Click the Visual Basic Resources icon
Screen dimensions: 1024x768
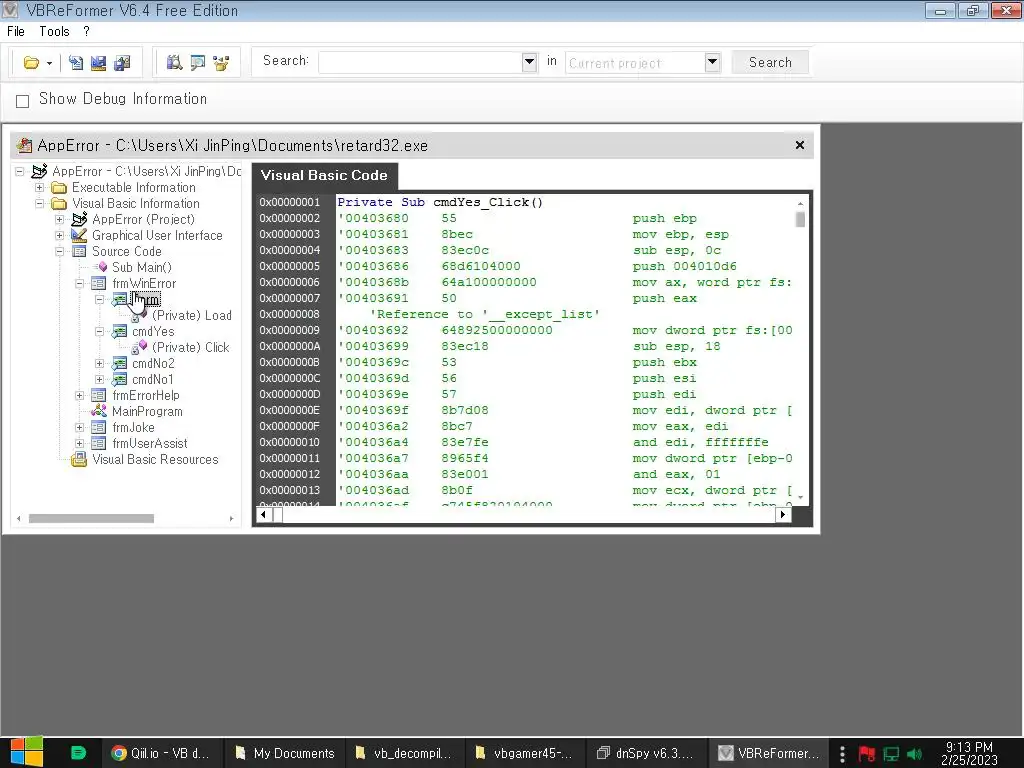click(79, 460)
